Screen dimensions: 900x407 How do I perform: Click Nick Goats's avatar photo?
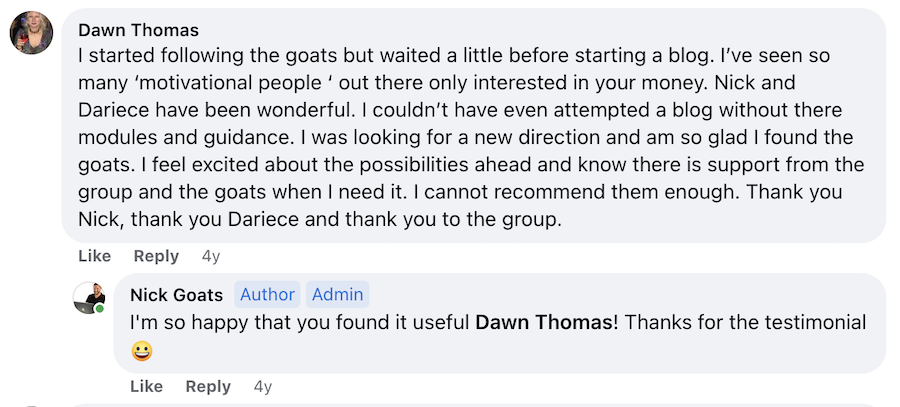[89, 298]
